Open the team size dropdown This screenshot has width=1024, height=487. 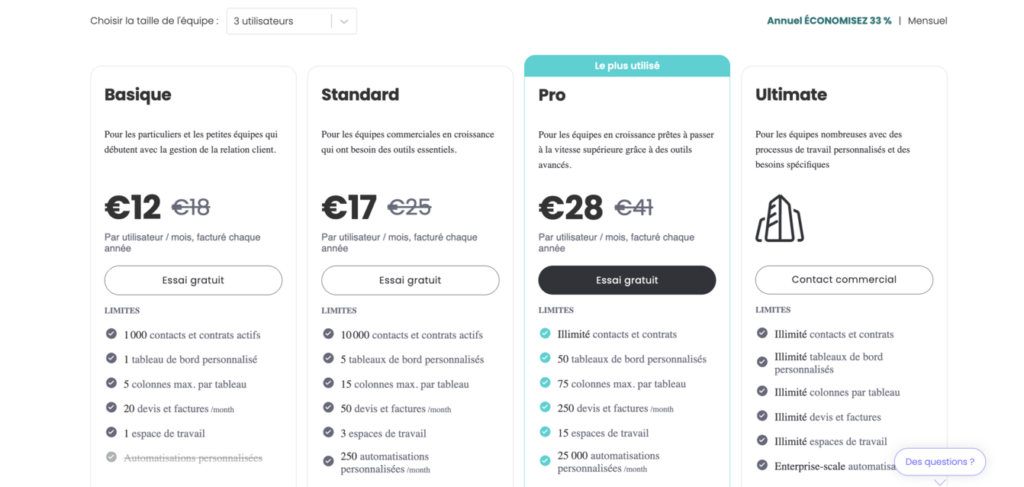click(x=279, y=21)
